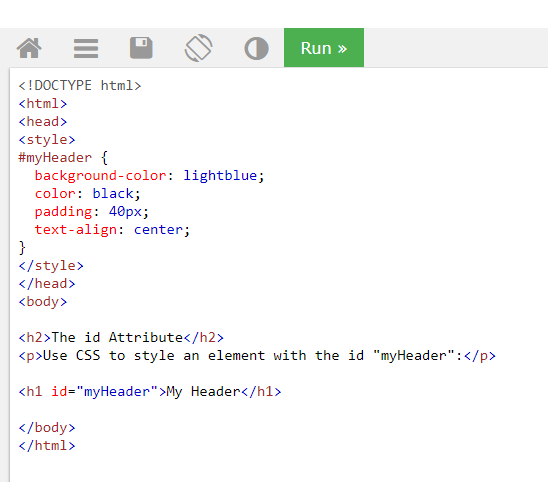Open the hamburger menu icon

click(86, 48)
